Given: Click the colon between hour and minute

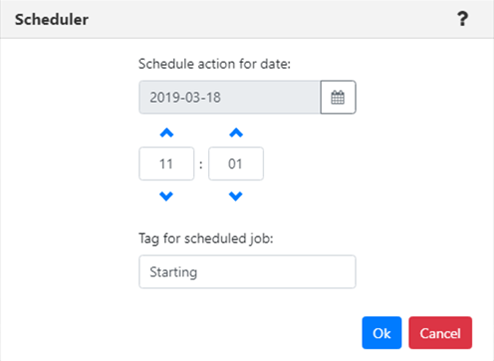Looking at the screenshot, I should pyautogui.click(x=201, y=164).
